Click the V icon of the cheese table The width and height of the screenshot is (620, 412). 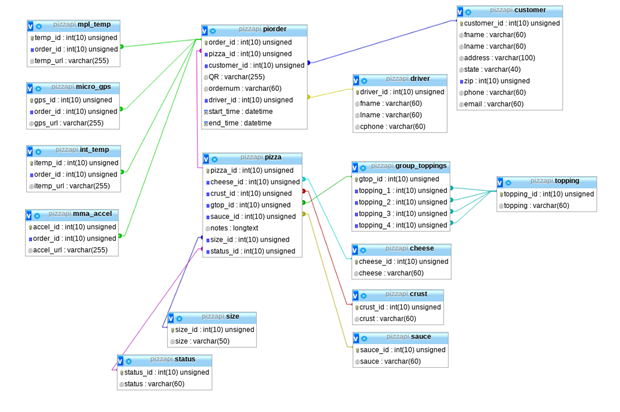355,250
